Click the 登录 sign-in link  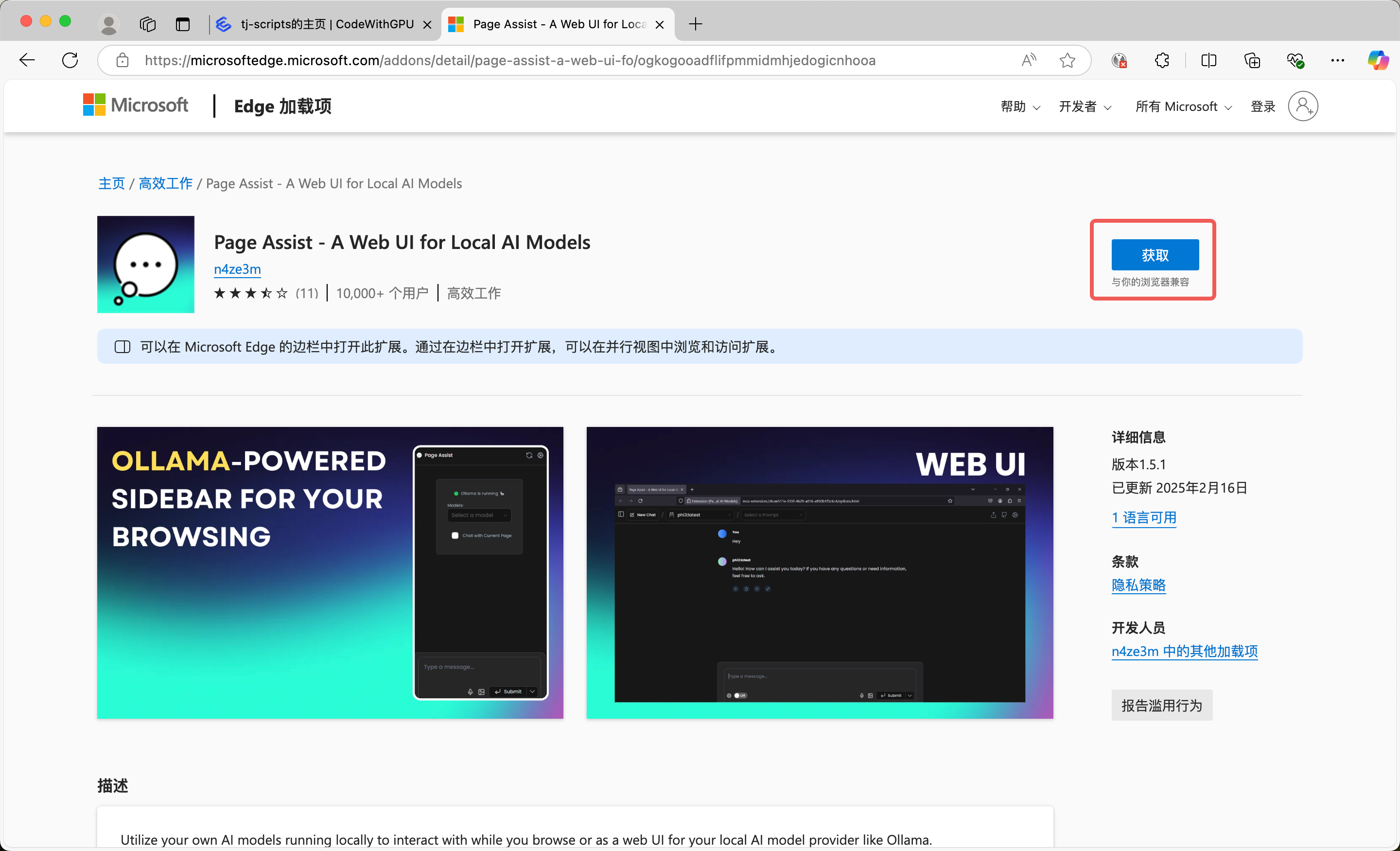click(1262, 106)
